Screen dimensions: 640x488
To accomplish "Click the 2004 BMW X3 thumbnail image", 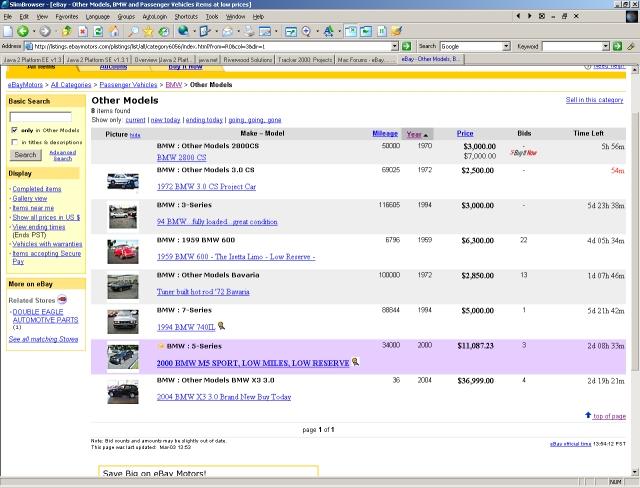I will 123,392.
